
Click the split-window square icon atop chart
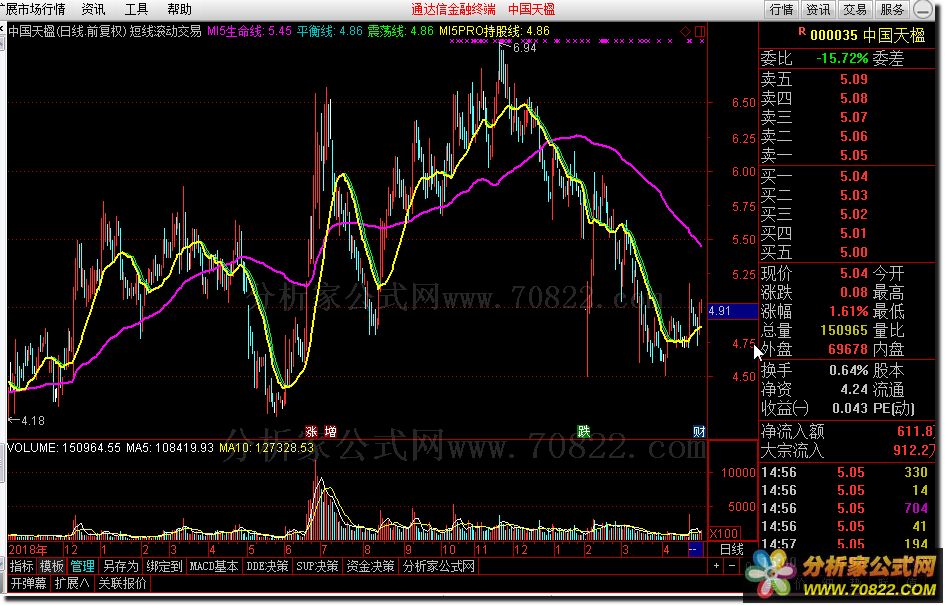[700, 31]
